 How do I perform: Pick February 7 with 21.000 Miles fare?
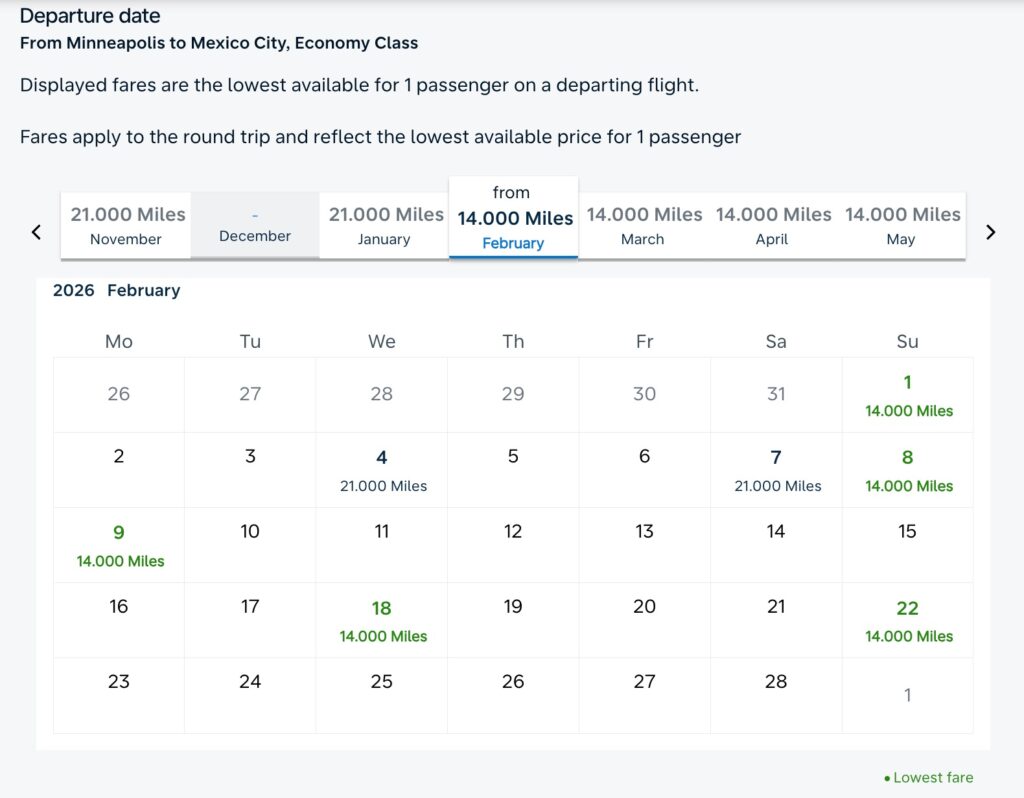(776, 471)
